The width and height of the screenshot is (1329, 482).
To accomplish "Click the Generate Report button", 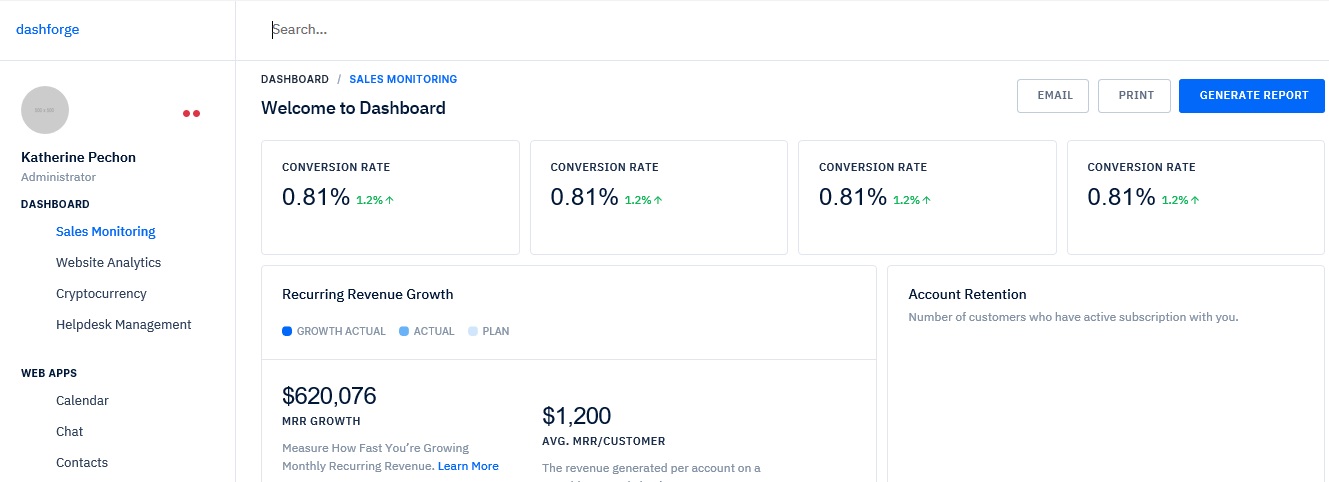I will pos(1252,96).
